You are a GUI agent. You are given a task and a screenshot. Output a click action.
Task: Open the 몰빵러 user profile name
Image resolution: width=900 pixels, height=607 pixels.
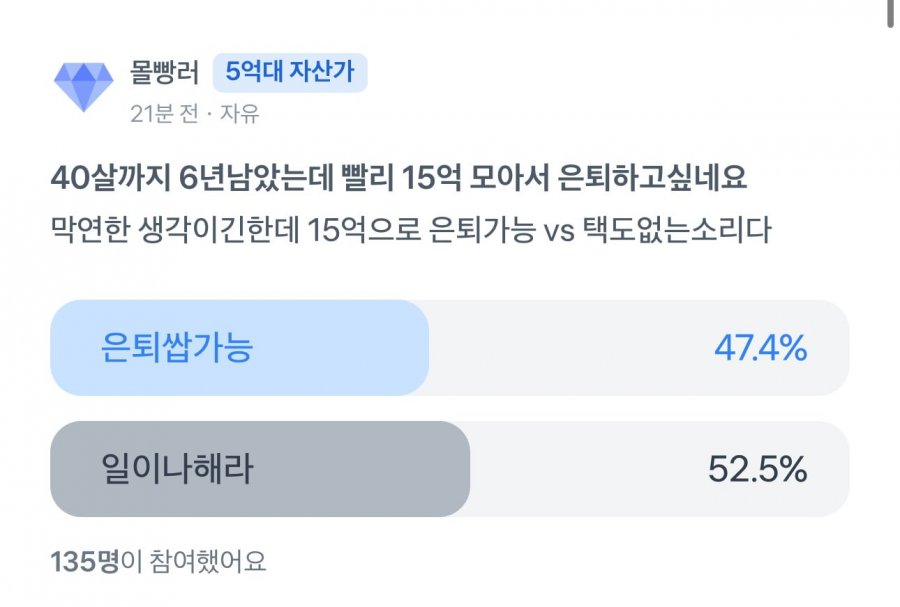point(164,72)
